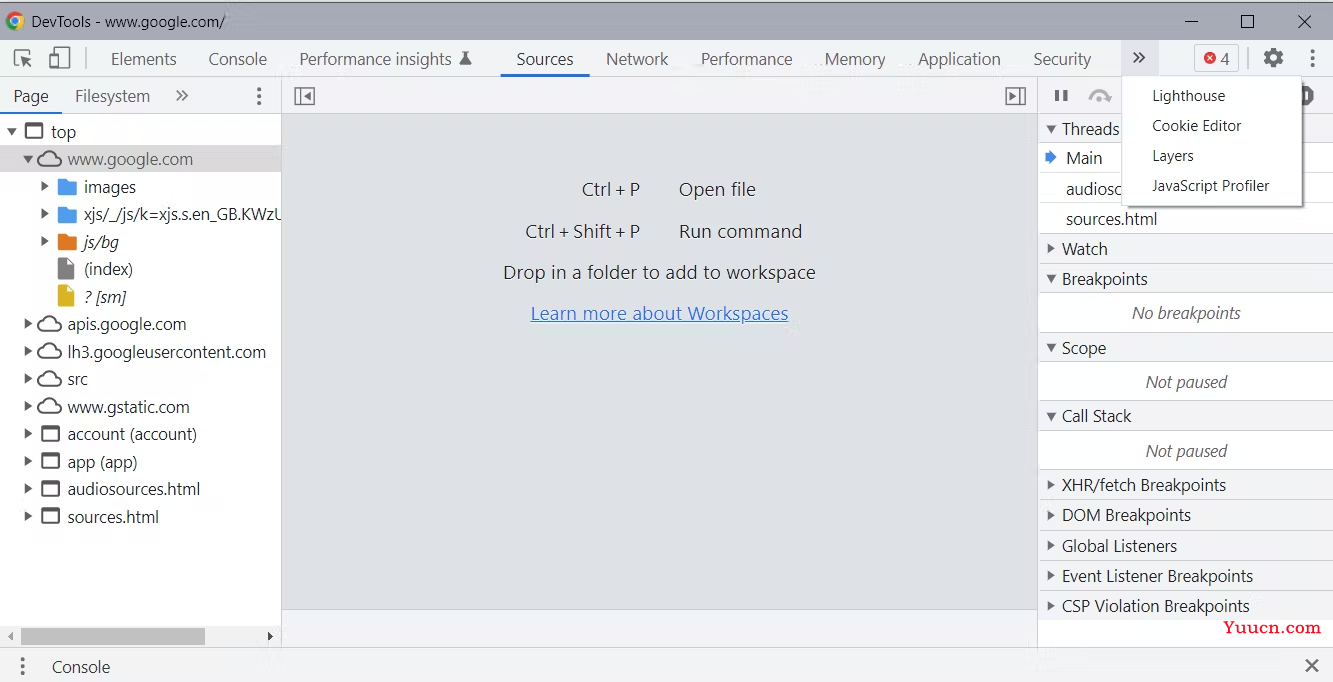
Task: Click the (index) file icon
Action: (x=66, y=269)
